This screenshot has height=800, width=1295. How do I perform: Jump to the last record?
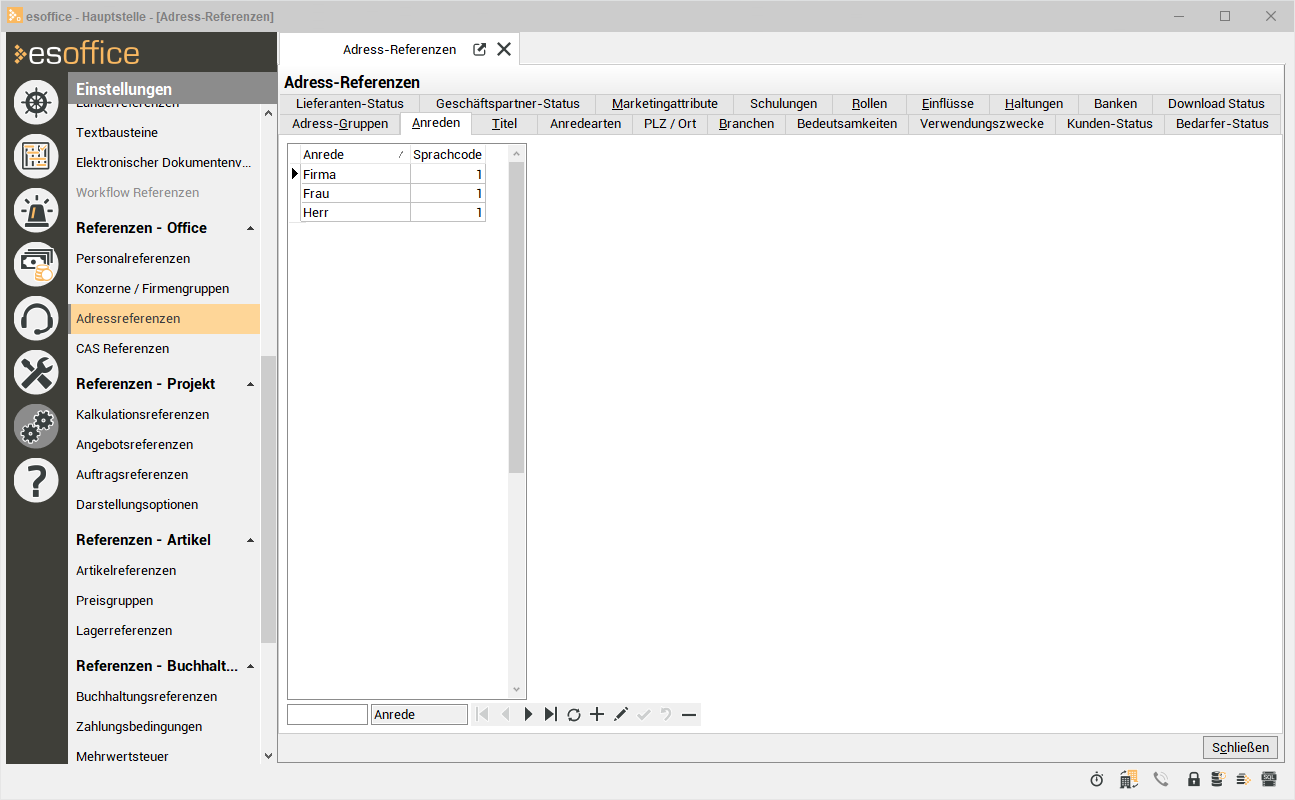[551, 714]
